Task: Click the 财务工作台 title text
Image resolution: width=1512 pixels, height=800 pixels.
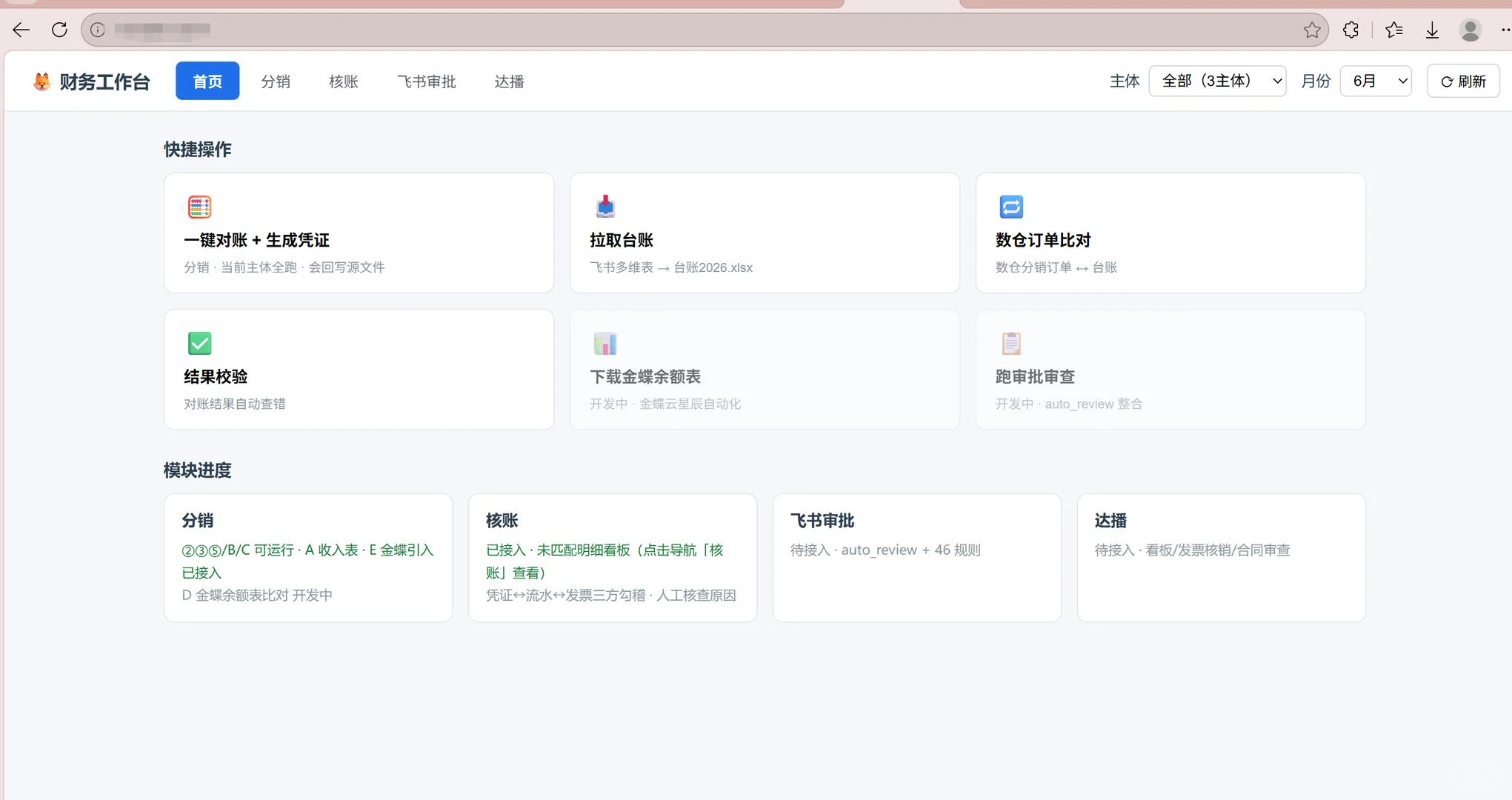Action: tap(104, 81)
